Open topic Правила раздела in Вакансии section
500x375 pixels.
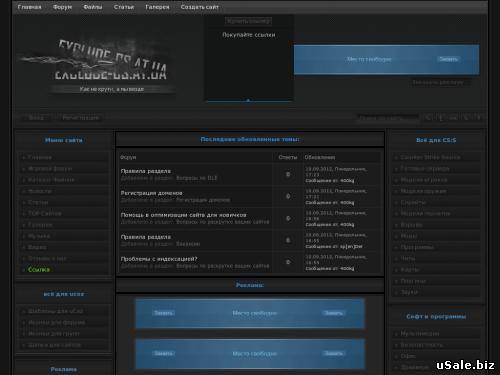pyautogui.click(x=146, y=237)
